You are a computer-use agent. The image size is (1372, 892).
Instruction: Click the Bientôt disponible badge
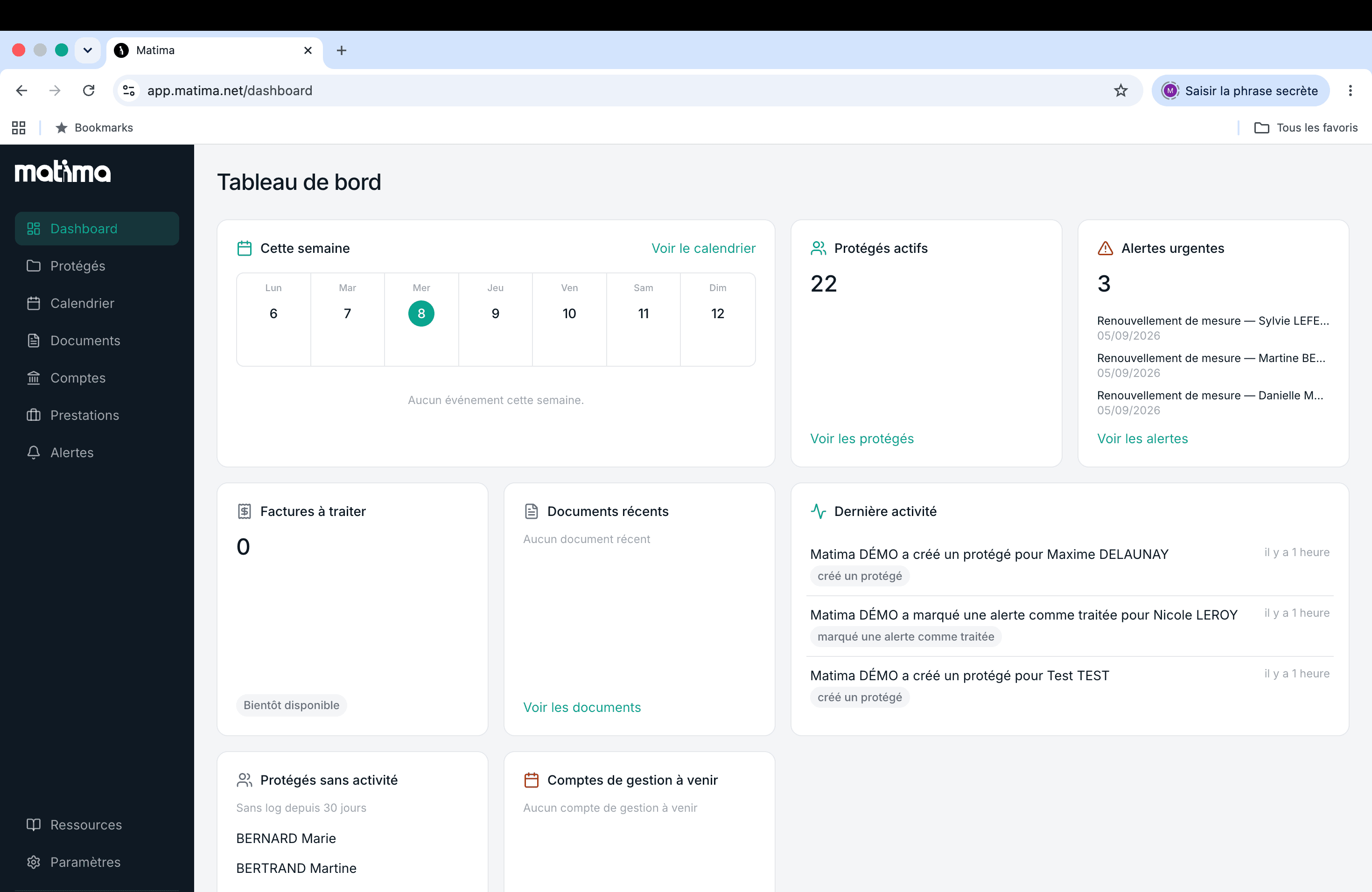pos(291,705)
